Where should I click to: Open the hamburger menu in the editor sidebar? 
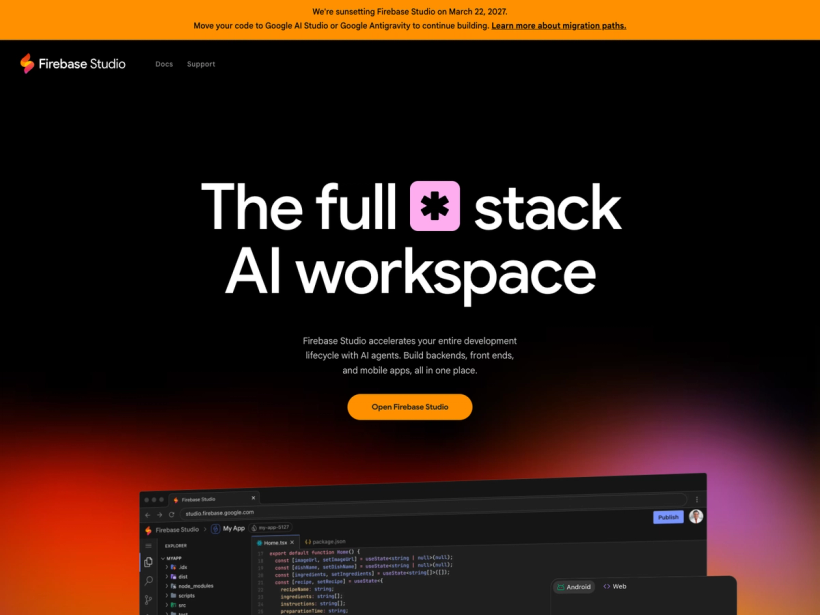tap(149, 546)
